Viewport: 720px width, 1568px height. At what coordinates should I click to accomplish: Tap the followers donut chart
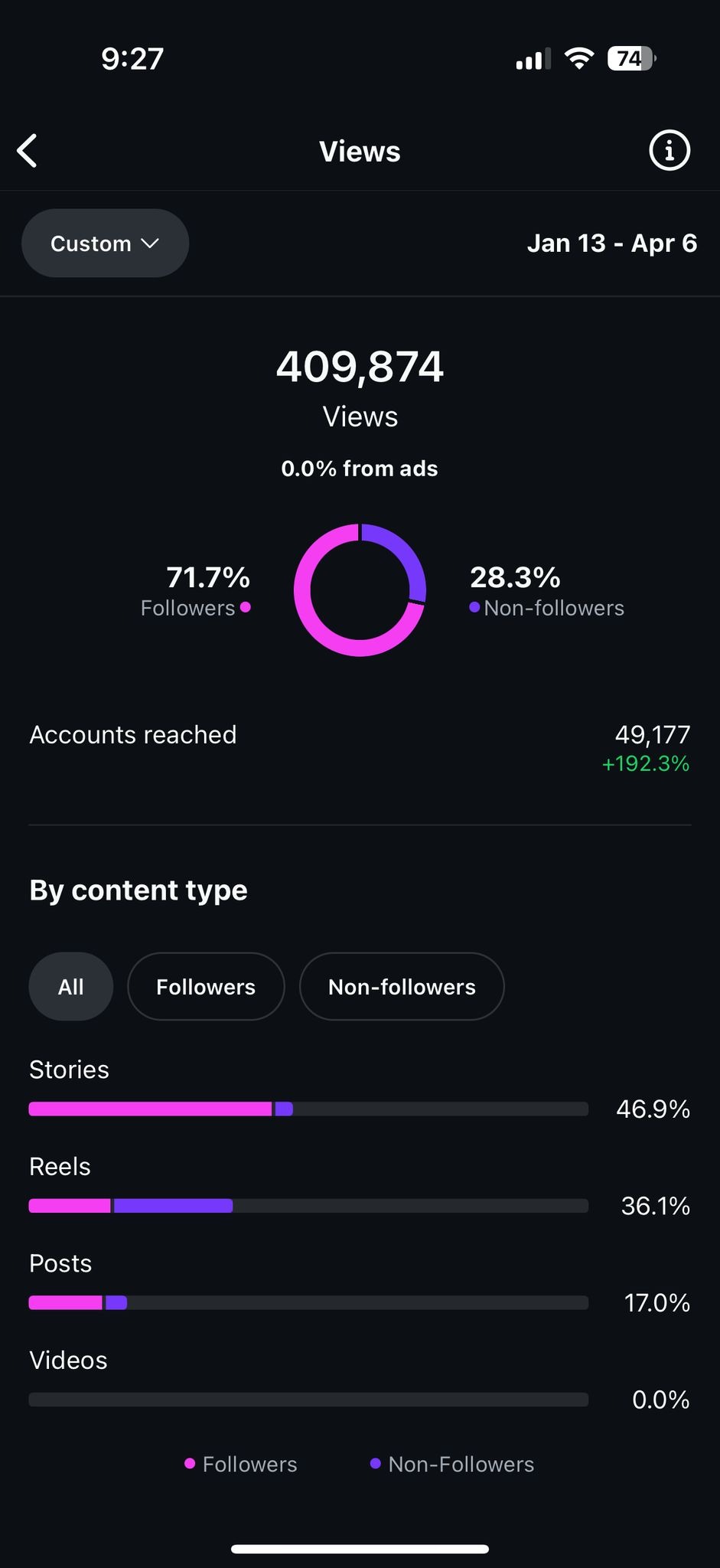pos(360,590)
